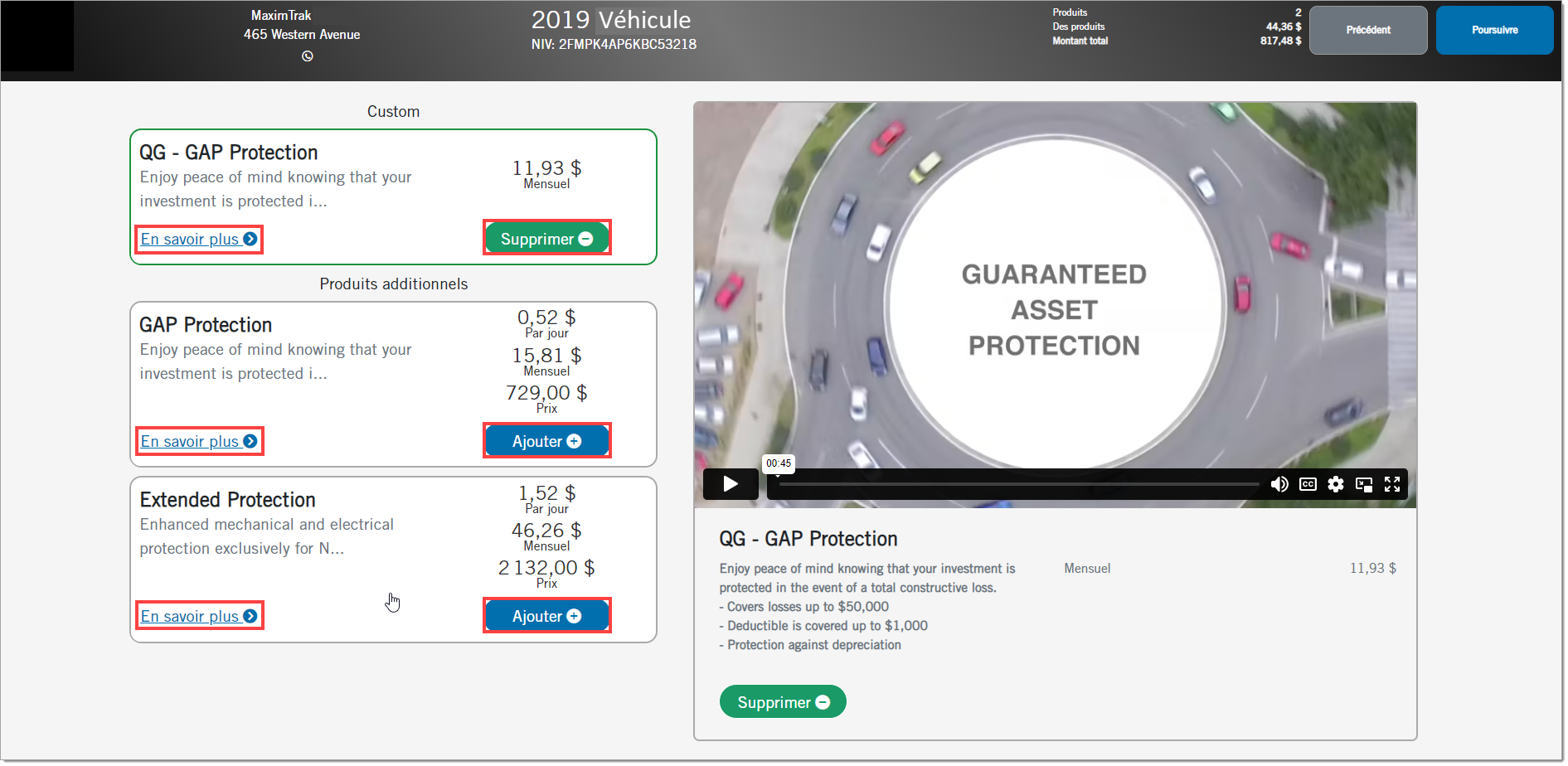
Task: Click Covers losses up to $50,000 line
Action: (804, 607)
